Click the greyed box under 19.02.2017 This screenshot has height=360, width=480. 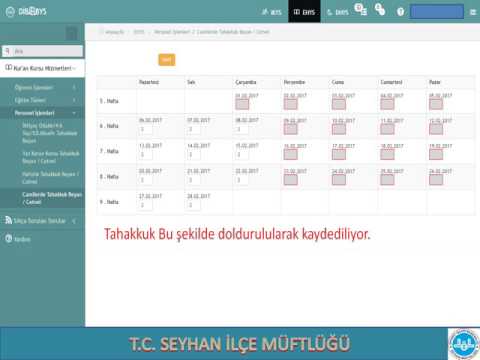pyautogui.click(x=436, y=155)
